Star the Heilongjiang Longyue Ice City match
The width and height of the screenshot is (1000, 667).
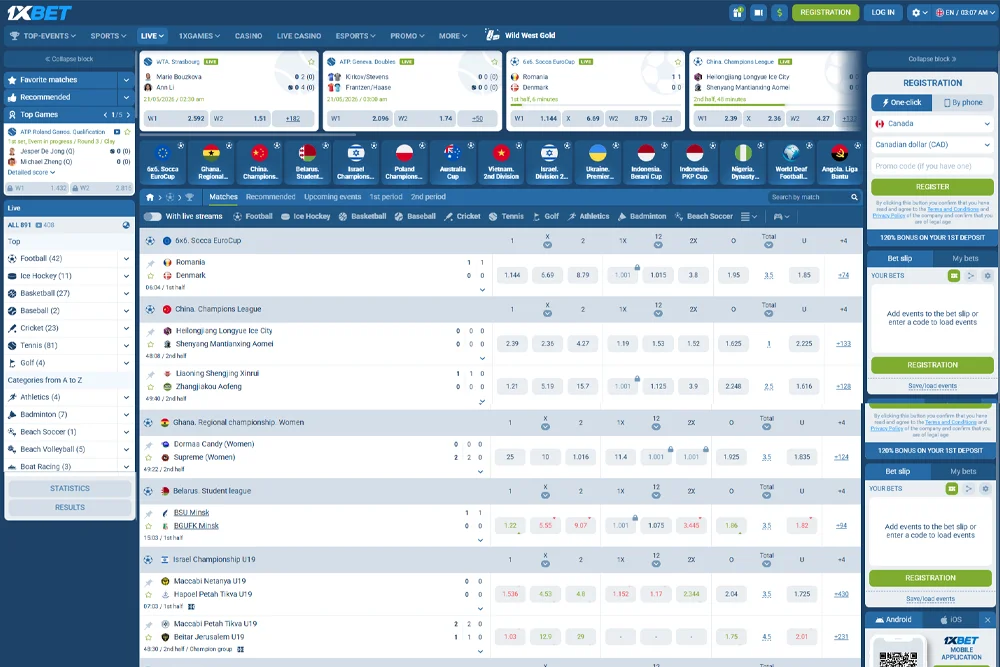click(x=151, y=344)
